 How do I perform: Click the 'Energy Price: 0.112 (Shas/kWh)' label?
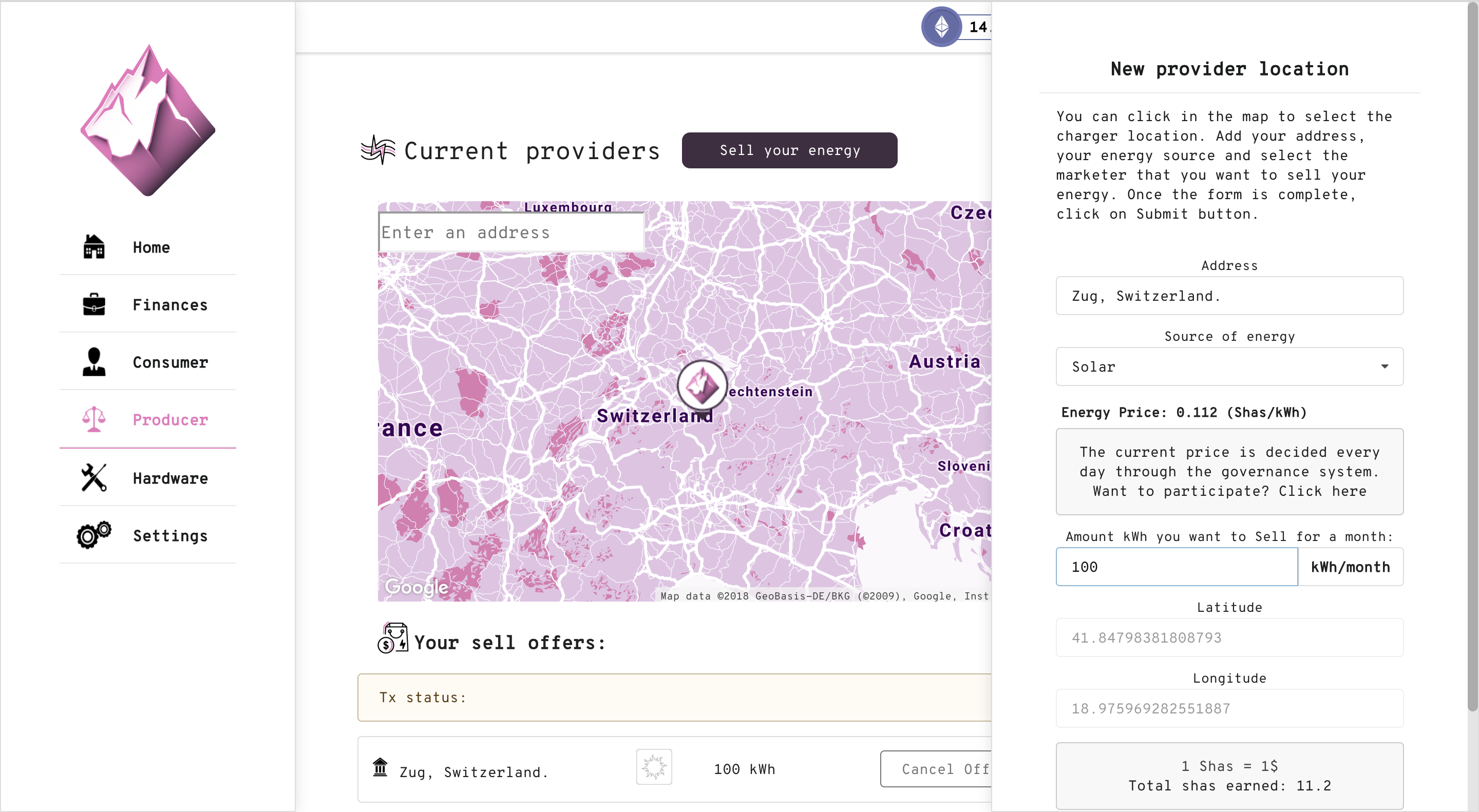1184,412
